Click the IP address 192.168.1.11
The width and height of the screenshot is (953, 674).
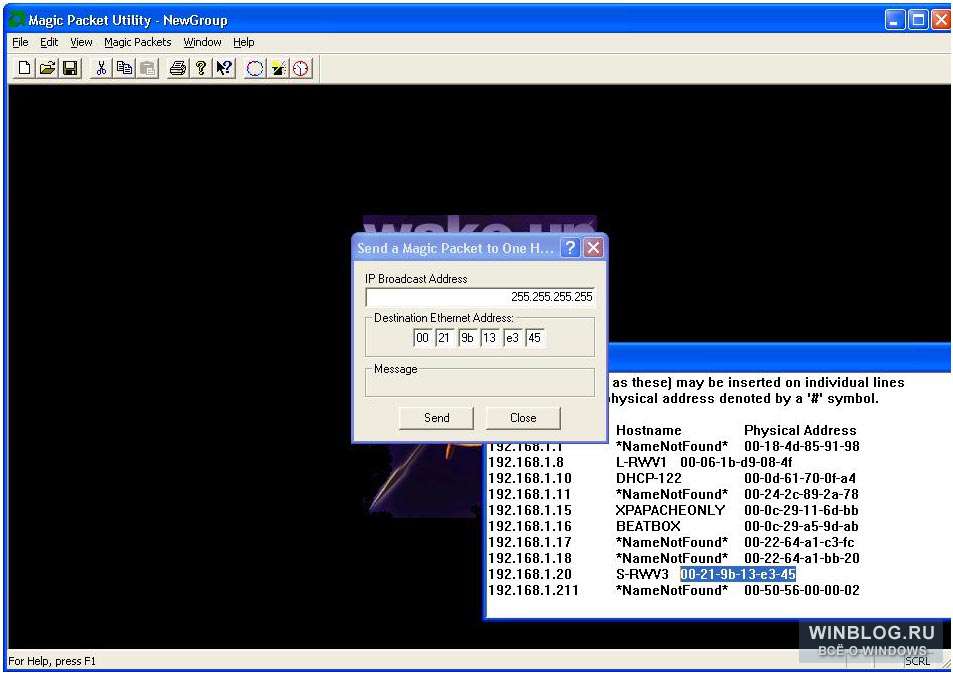pos(530,494)
